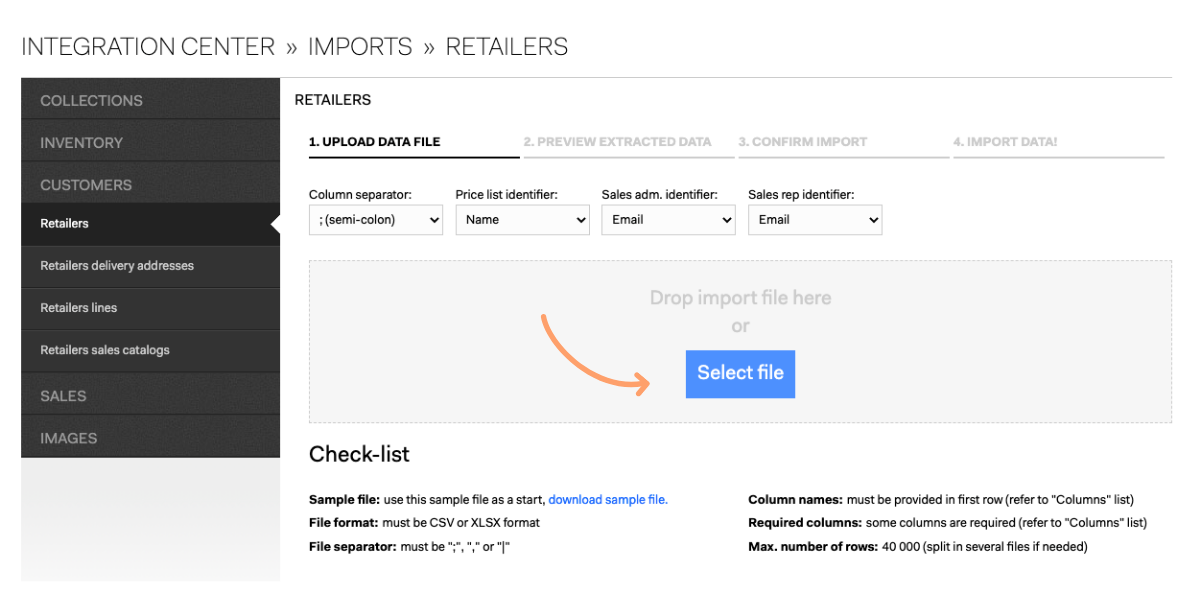The image size is (1200, 600).
Task: Click the Select file button
Action: coord(740,373)
